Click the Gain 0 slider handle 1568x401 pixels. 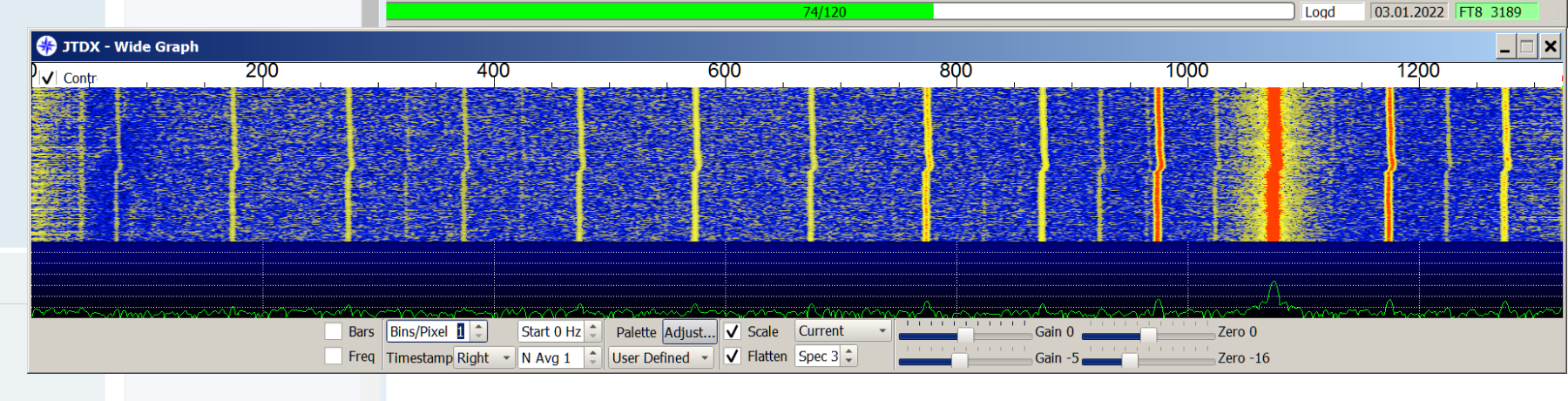(965, 336)
